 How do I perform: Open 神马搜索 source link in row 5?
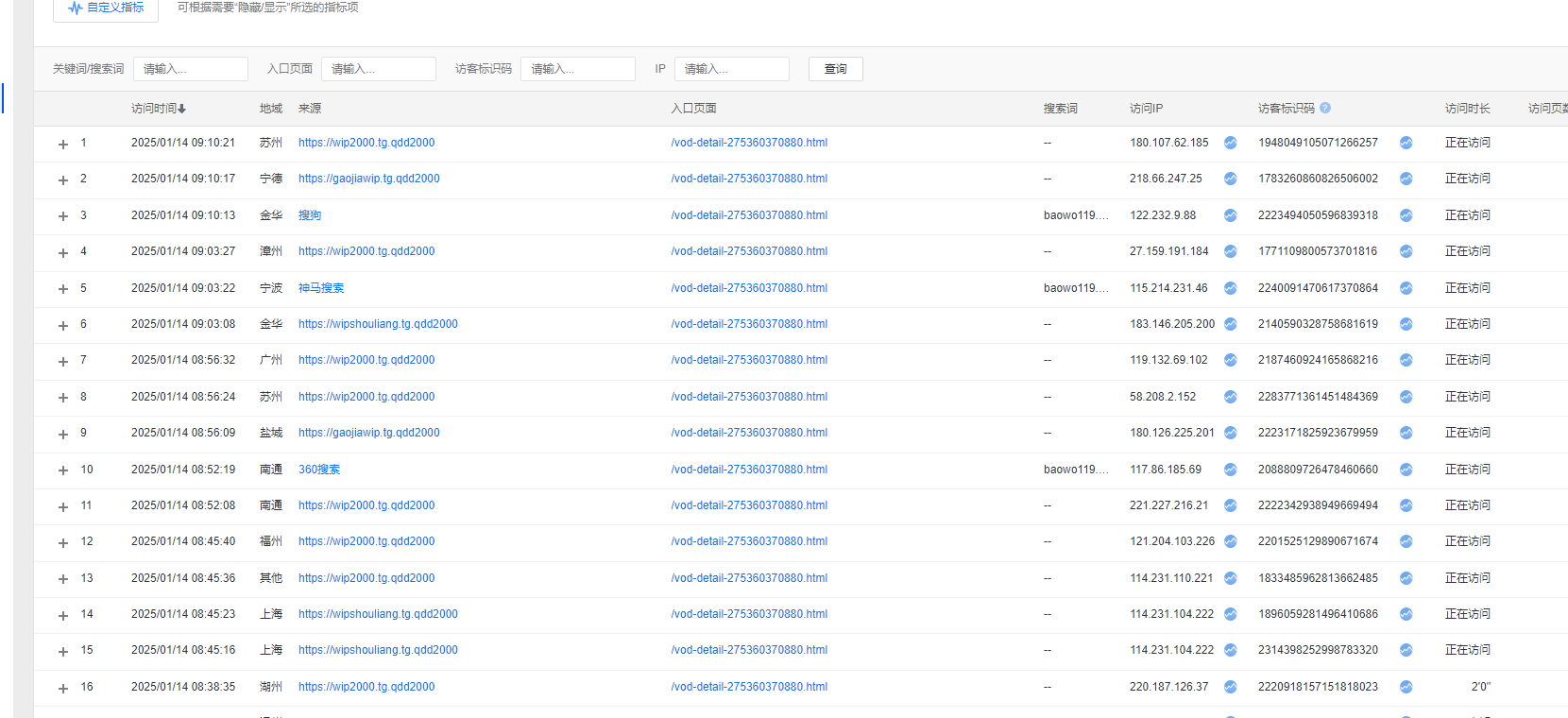(x=321, y=288)
